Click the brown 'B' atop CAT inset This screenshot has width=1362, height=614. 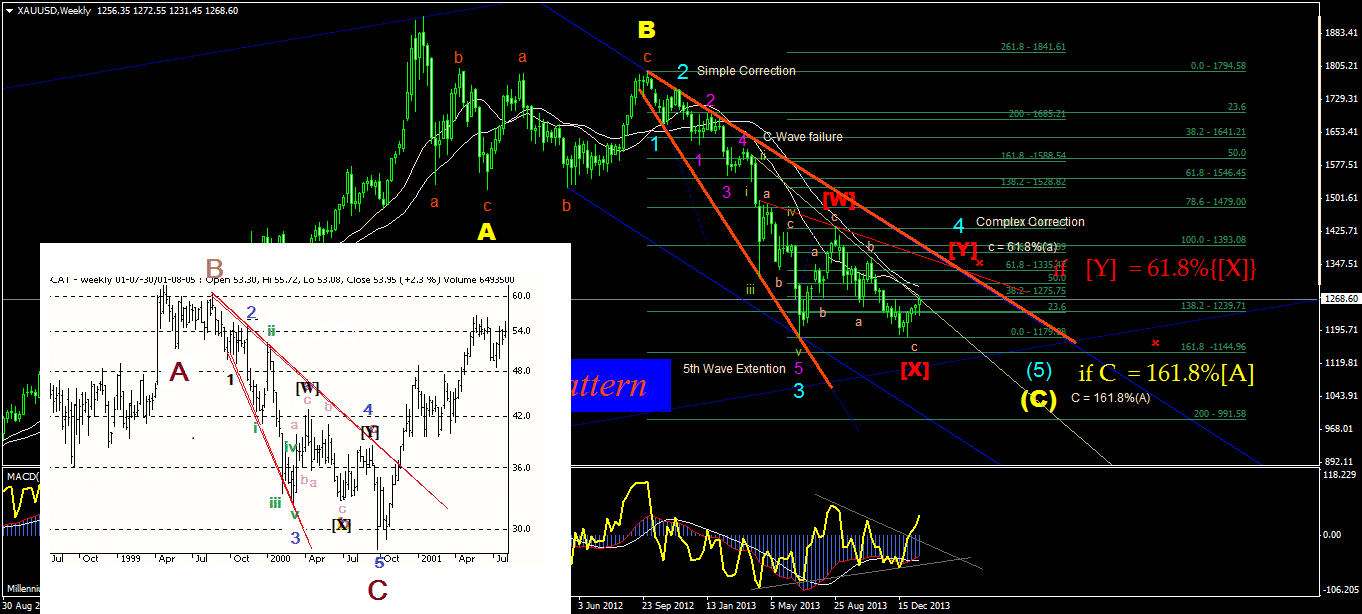(x=214, y=268)
